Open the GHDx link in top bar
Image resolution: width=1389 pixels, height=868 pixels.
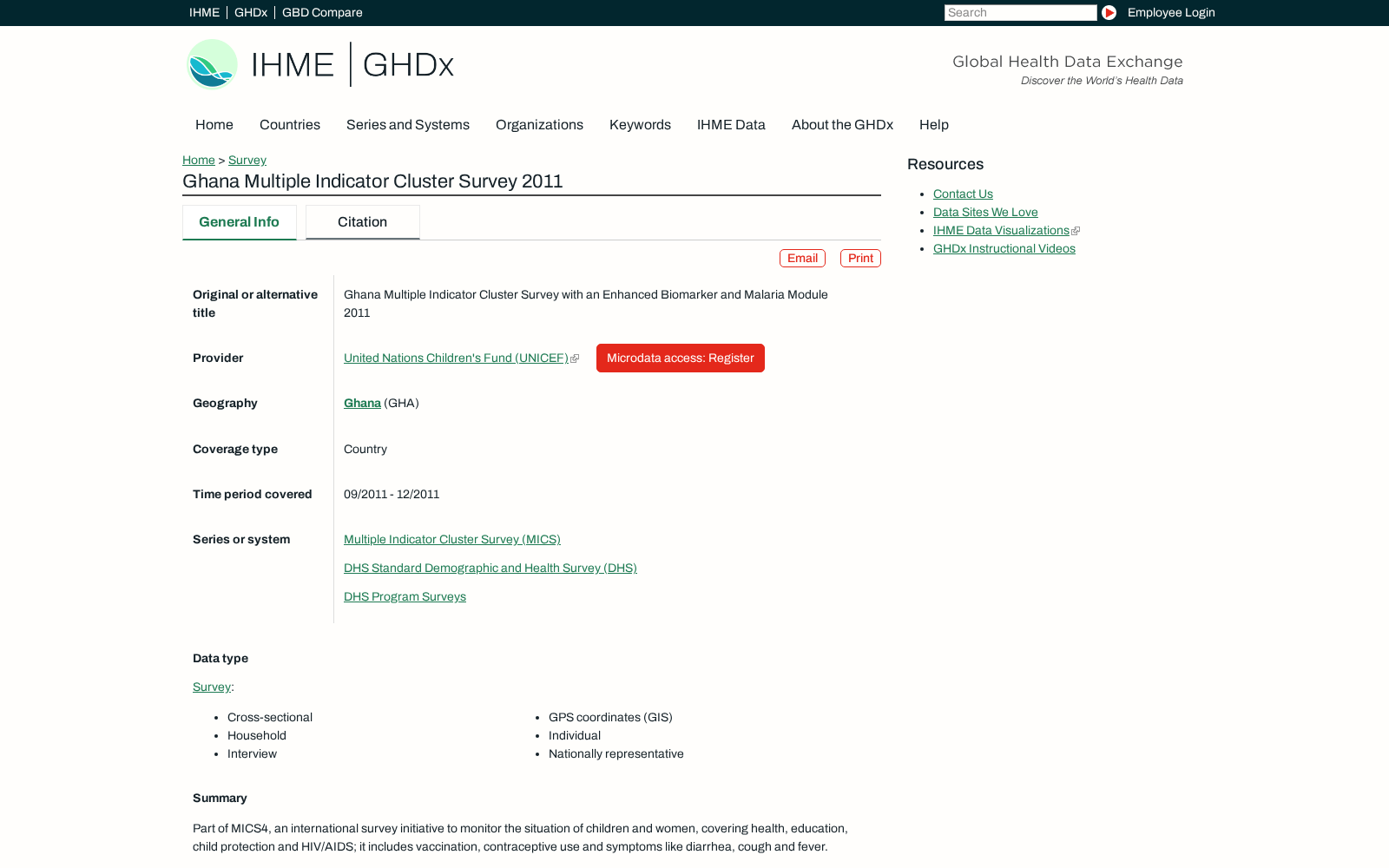251,12
